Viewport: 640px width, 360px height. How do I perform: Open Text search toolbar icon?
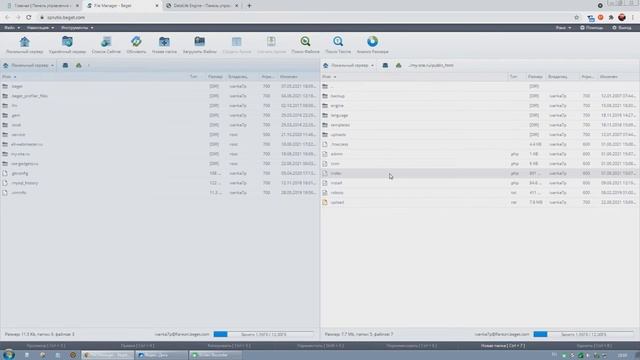[x=338, y=42]
